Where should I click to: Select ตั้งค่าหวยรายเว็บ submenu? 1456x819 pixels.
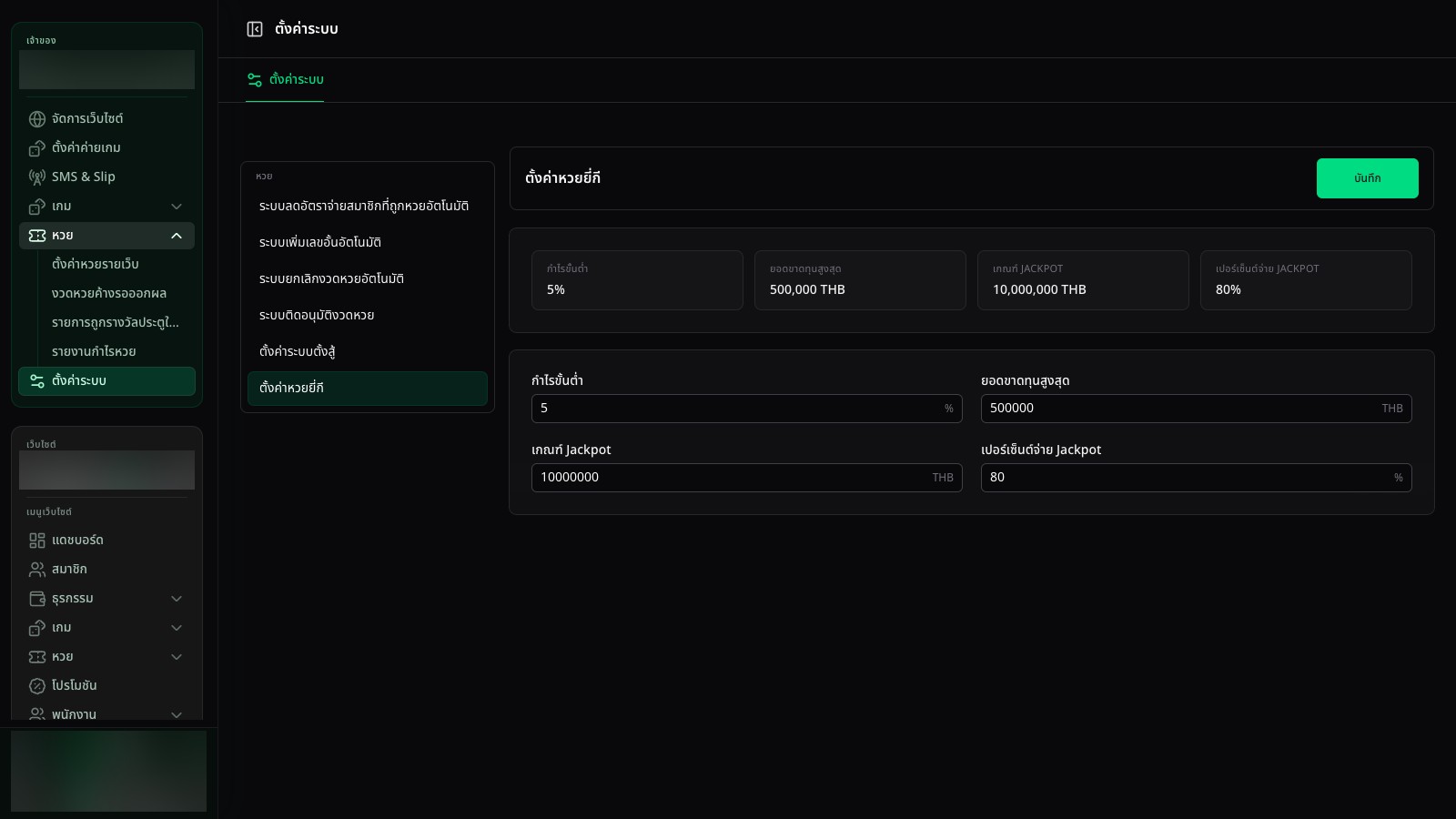click(x=116, y=265)
